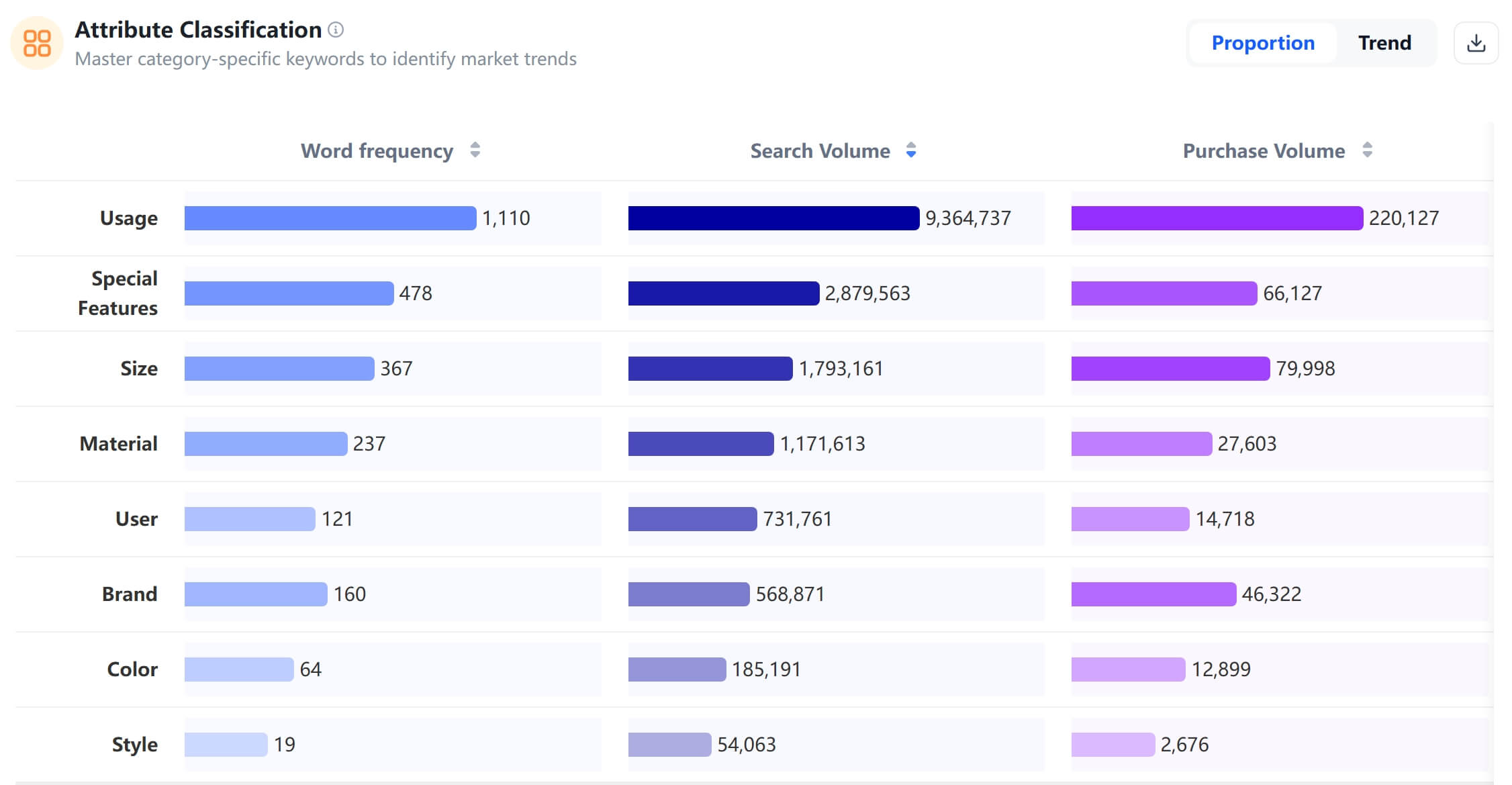Click the Usage search volume dark blue bar

coord(773,218)
